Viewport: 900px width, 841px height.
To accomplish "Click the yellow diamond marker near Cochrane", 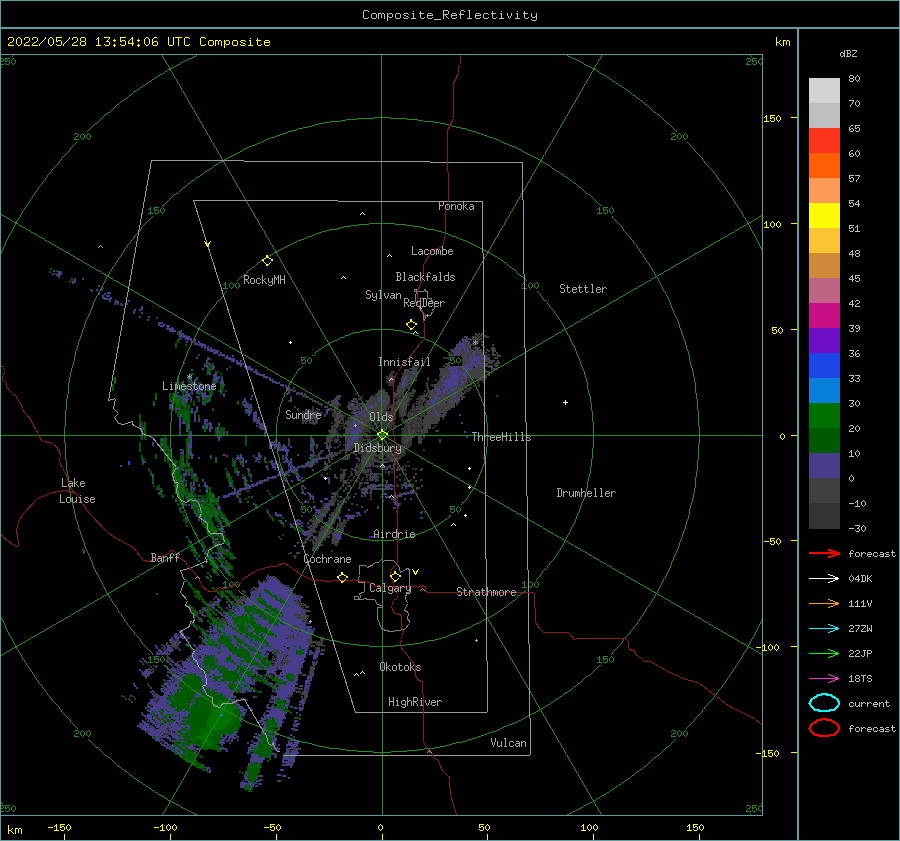I will coord(343,577).
